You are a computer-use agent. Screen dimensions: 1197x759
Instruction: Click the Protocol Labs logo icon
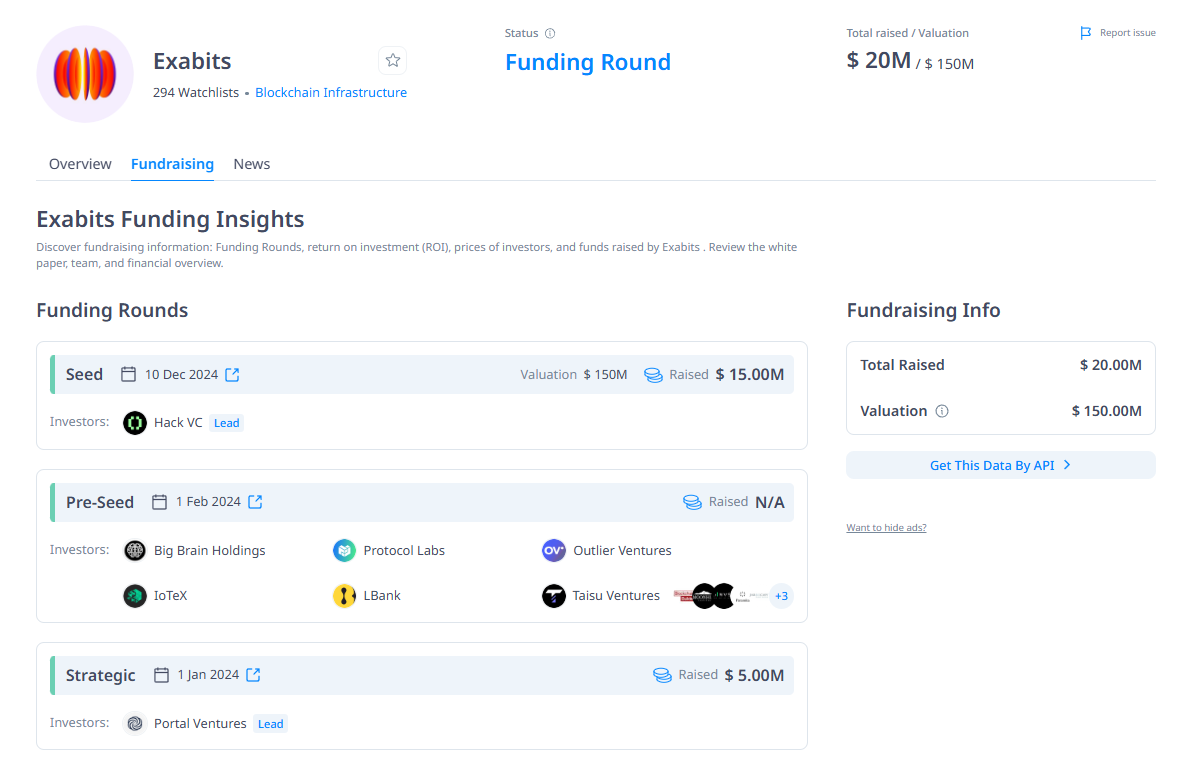[x=344, y=550]
